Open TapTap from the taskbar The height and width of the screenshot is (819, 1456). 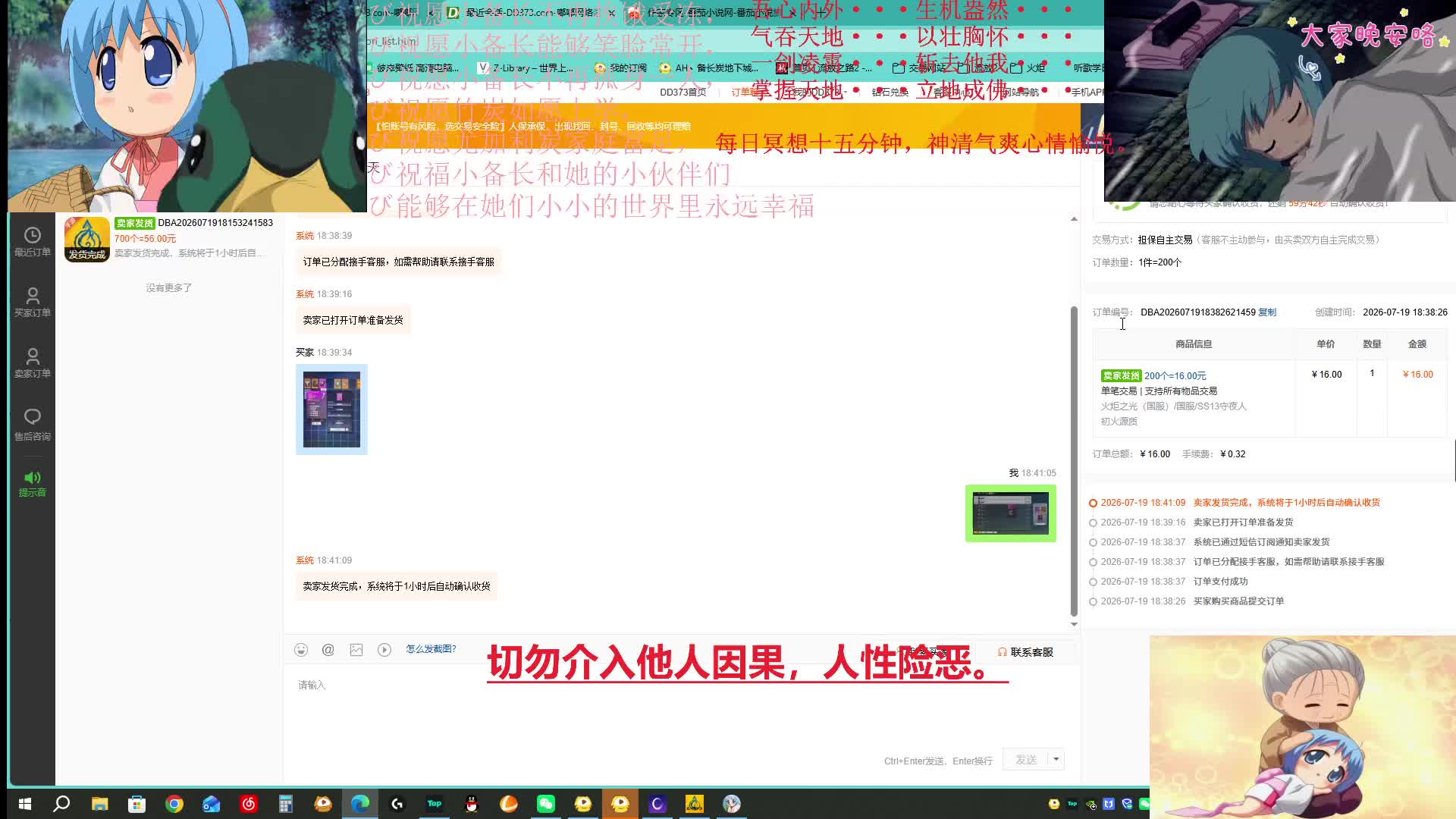435,804
